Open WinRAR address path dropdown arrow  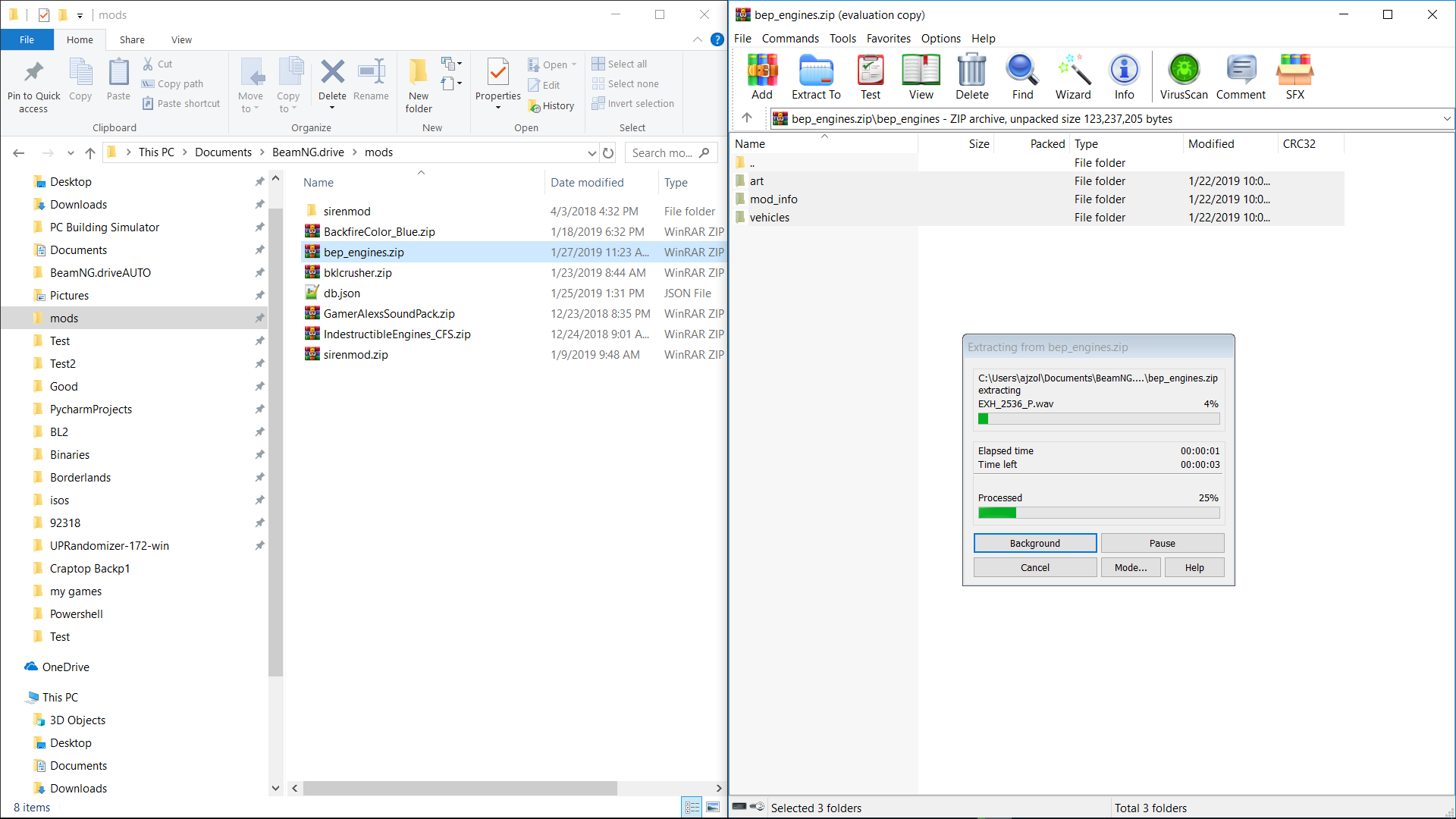1446,118
